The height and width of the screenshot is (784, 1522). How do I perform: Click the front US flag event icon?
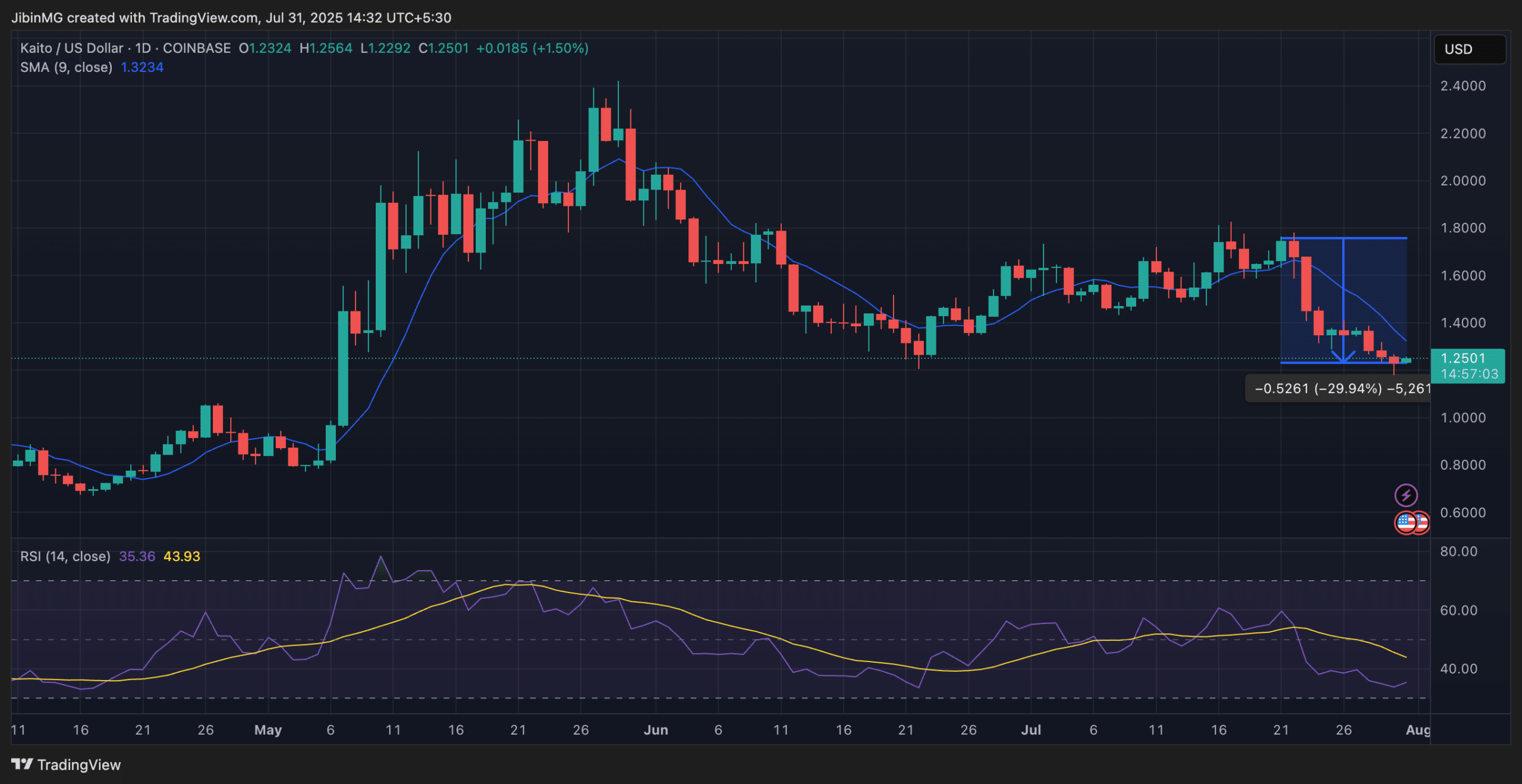tap(1405, 522)
